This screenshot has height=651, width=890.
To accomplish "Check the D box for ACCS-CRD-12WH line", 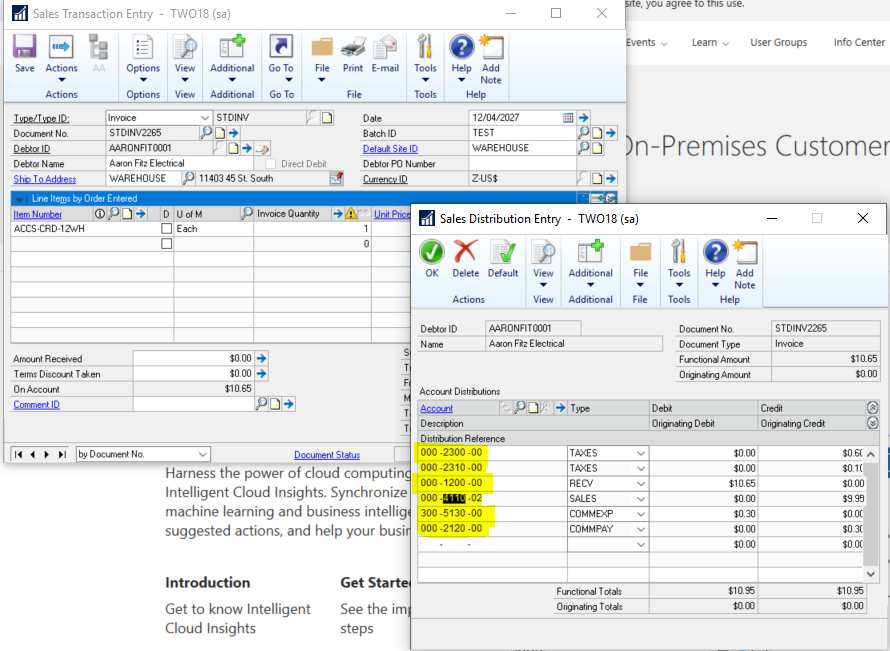I will (x=167, y=229).
